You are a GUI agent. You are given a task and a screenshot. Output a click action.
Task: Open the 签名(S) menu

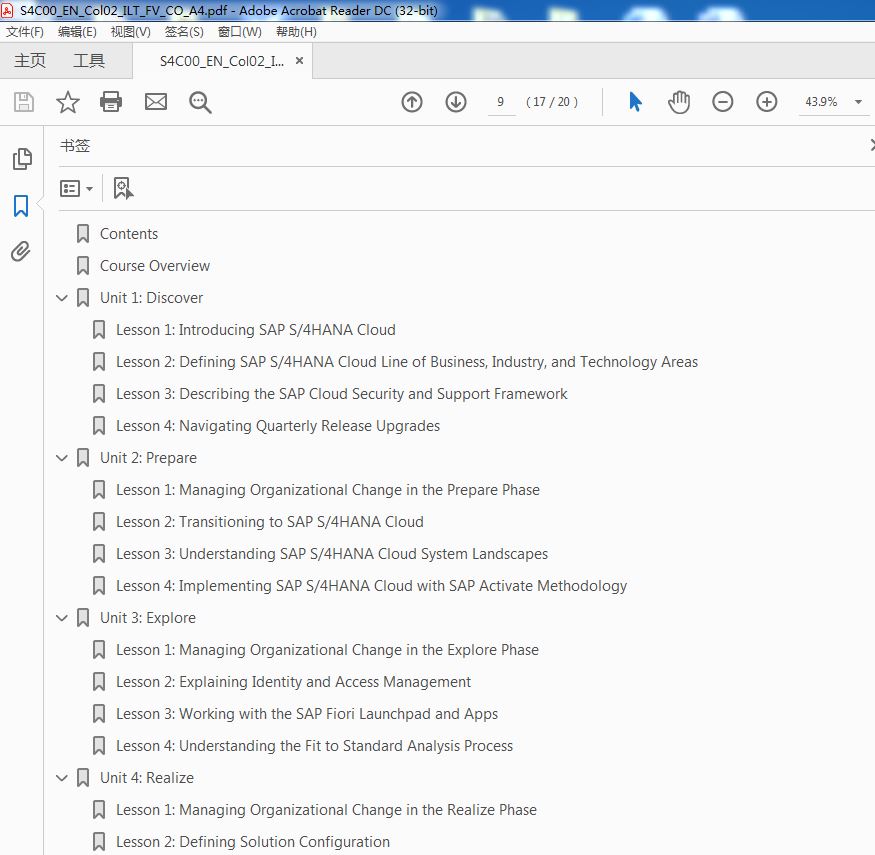pyautogui.click(x=184, y=32)
